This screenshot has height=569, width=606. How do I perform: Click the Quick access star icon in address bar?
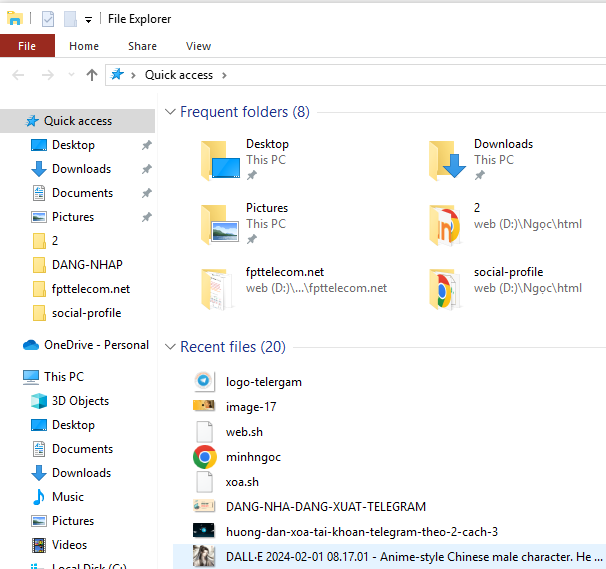117,74
